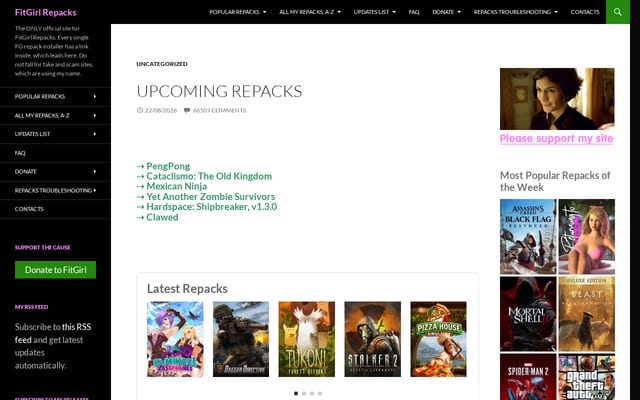Image resolution: width=640 pixels, height=400 pixels.
Task: Expand Updates List arrow in top navigation
Action: 394,12
